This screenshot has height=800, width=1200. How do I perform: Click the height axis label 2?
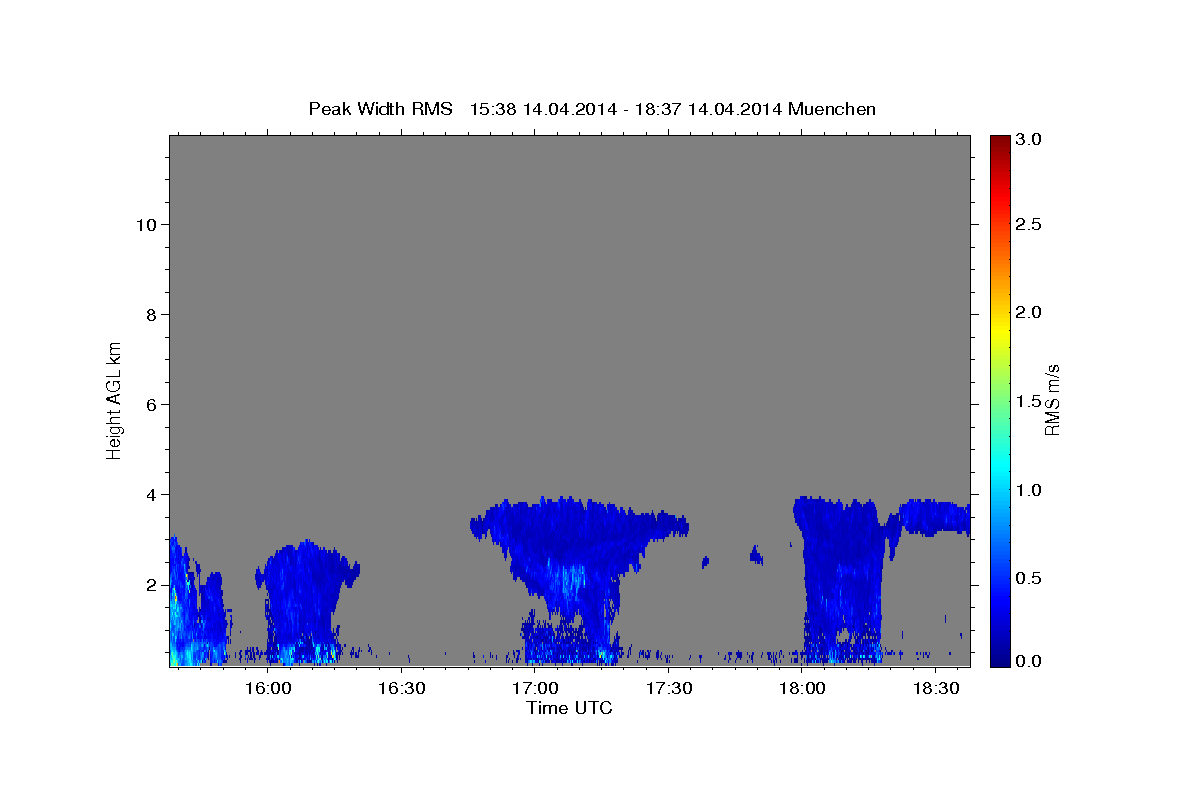[x=150, y=585]
